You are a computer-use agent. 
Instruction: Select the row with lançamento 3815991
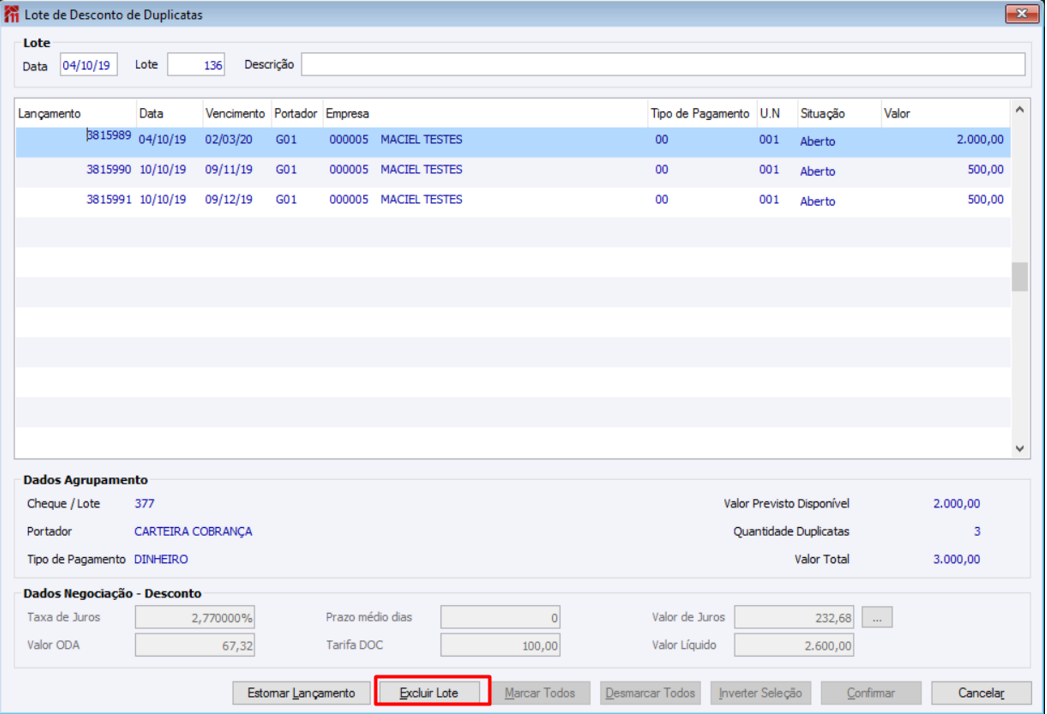click(513, 202)
